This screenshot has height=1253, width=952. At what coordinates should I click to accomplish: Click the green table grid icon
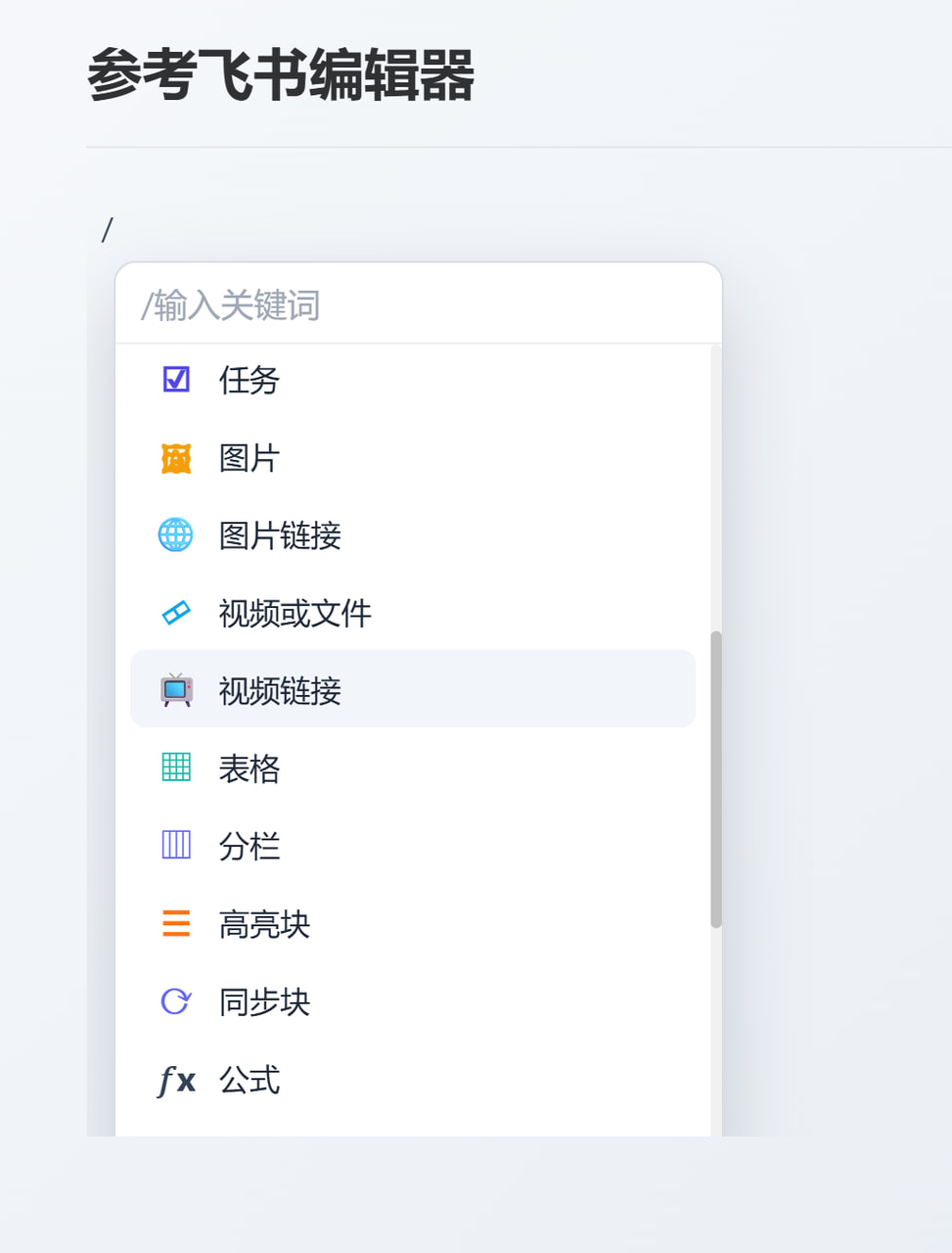point(176,767)
